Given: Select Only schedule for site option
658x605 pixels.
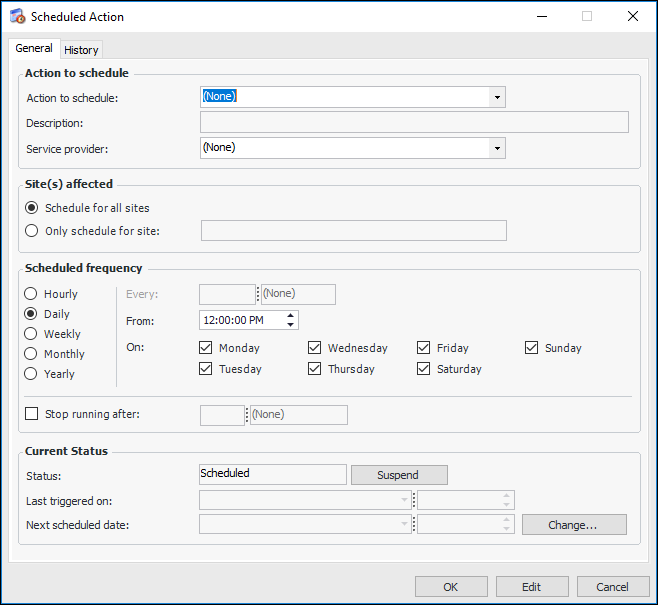Looking at the screenshot, I should point(32,231).
